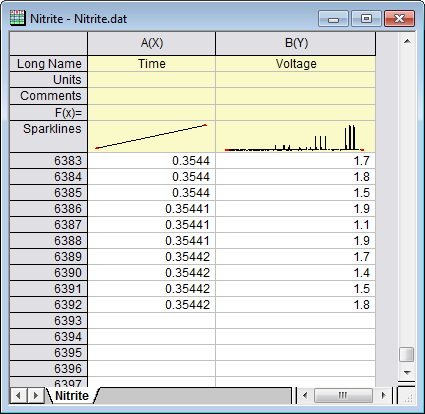Viewport: 425px width, 414px height.
Task: Switch to the Nitrite sheet tab
Action: 72,396
